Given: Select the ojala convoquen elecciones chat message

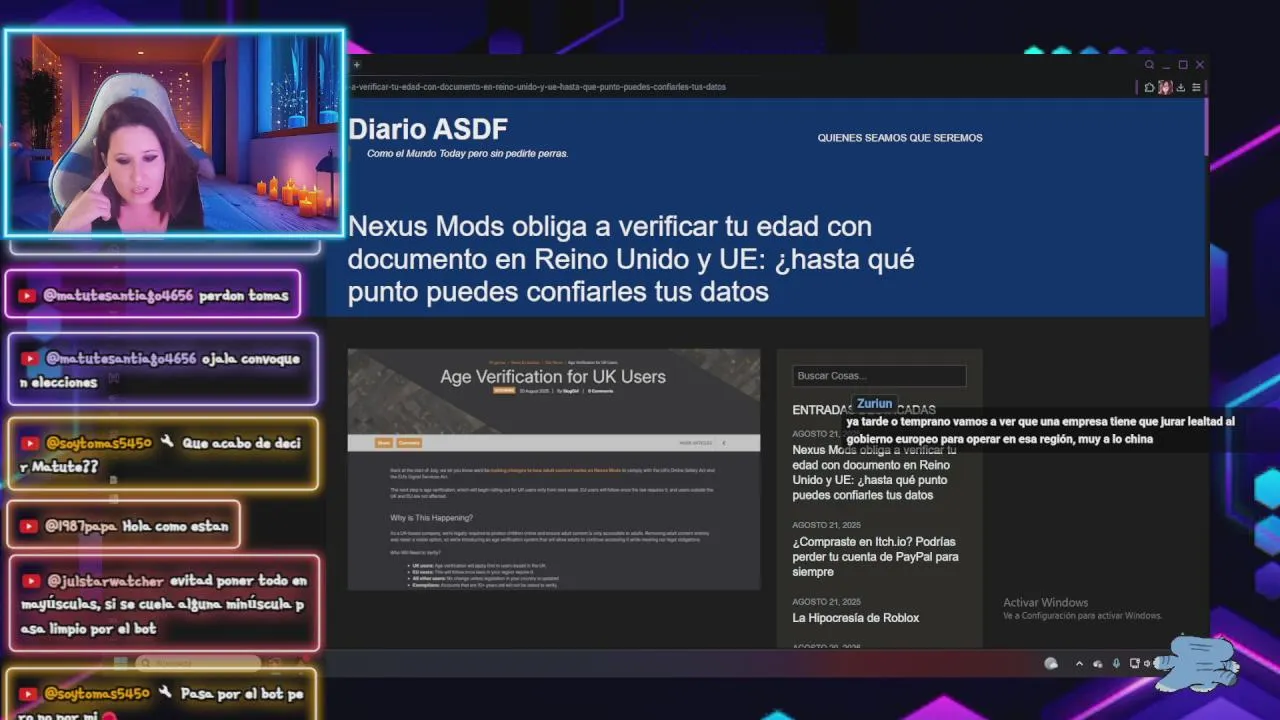Looking at the screenshot, I should [x=162, y=370].
